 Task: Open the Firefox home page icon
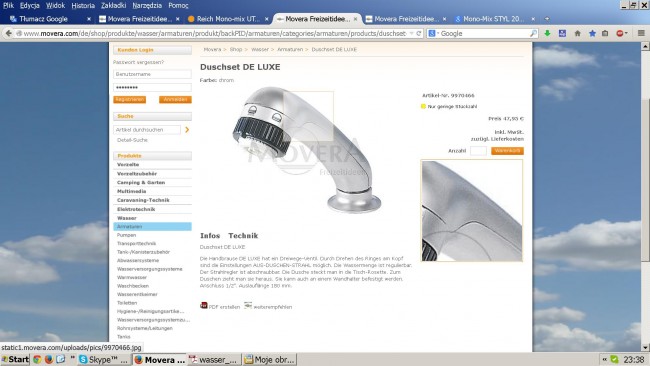[577, 33]
